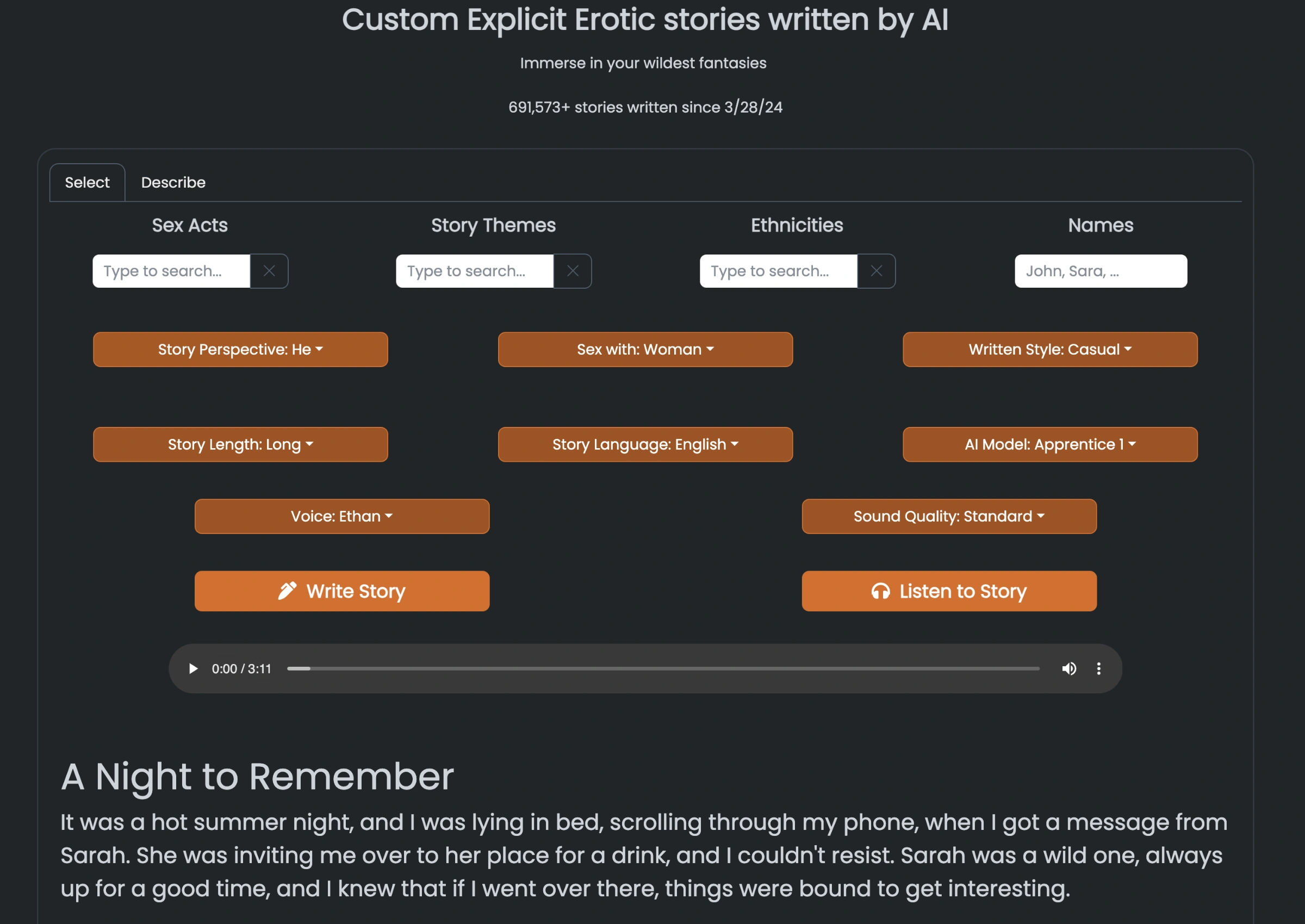Select the Select tab

click(87, 183)
